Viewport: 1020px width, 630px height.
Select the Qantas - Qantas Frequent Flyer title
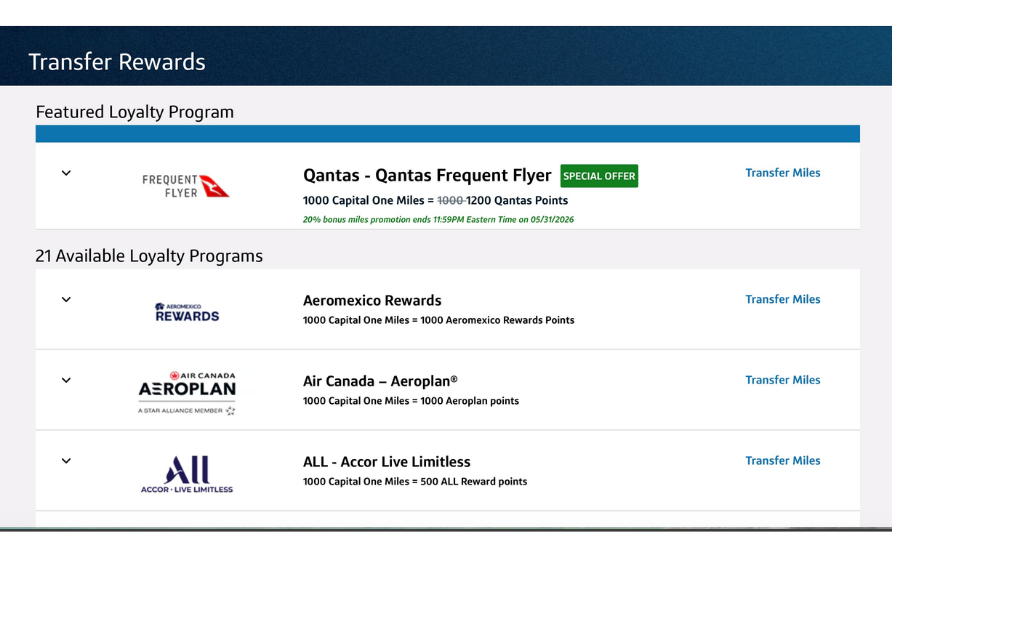coord(427,176)
